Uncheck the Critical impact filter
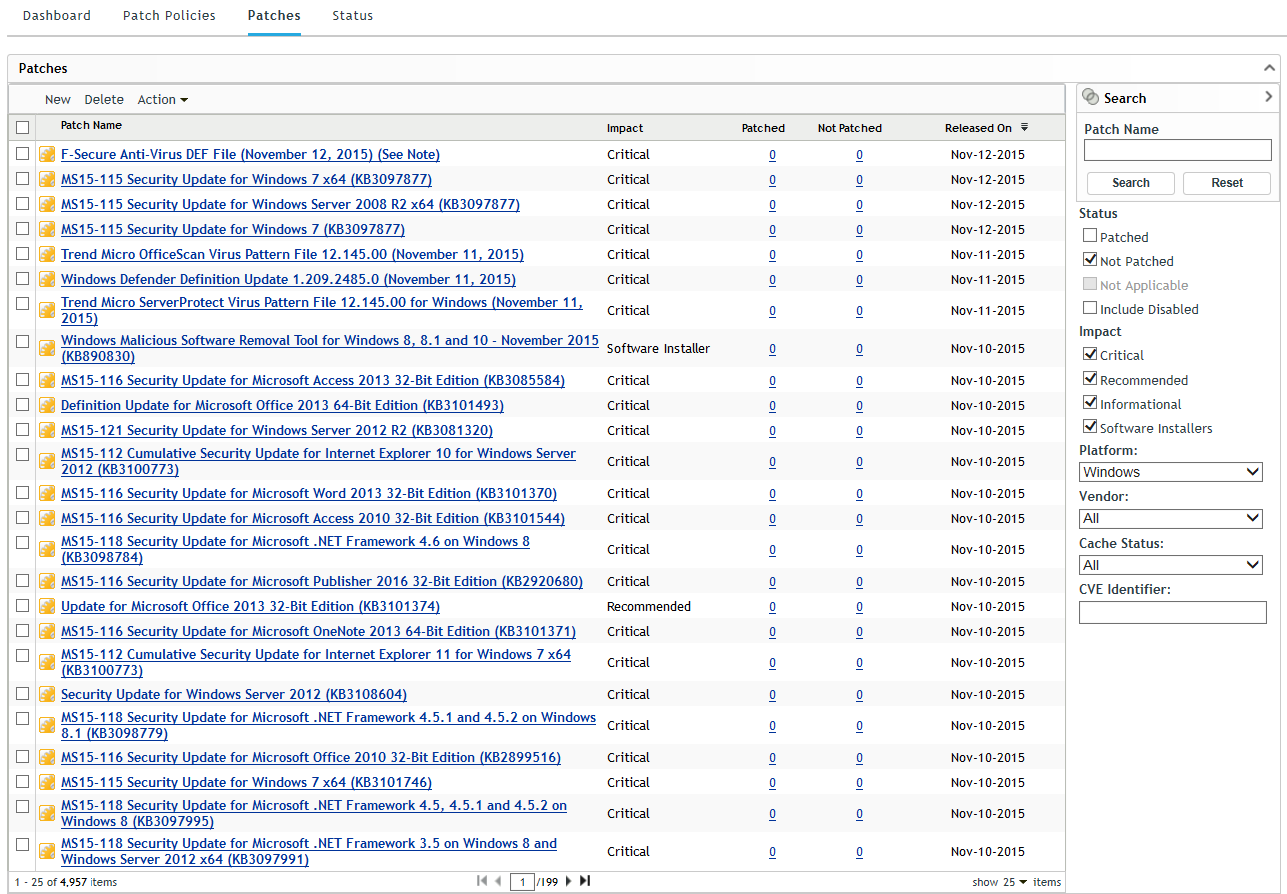 [1090, 355]
